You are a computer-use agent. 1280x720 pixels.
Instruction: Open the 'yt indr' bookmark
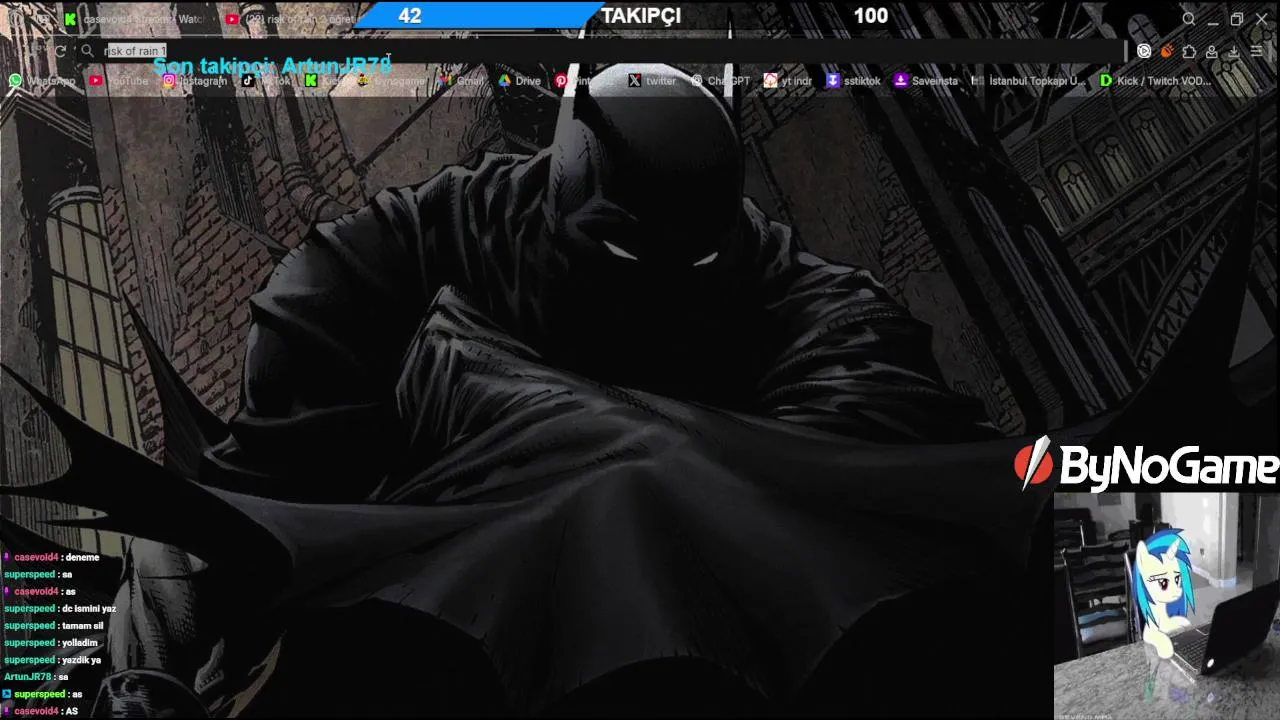click(x=787, y=81)
